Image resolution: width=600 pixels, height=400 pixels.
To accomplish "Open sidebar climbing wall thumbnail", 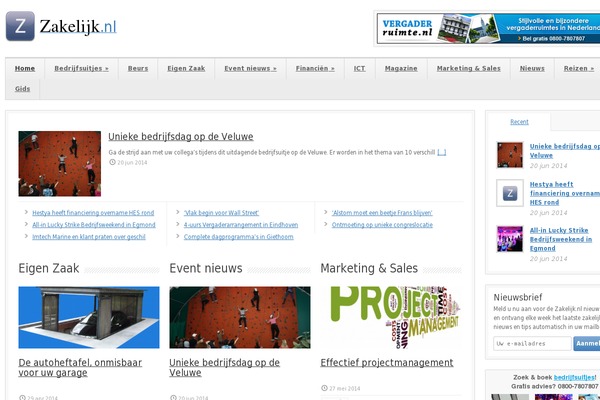I will point(510,155).
